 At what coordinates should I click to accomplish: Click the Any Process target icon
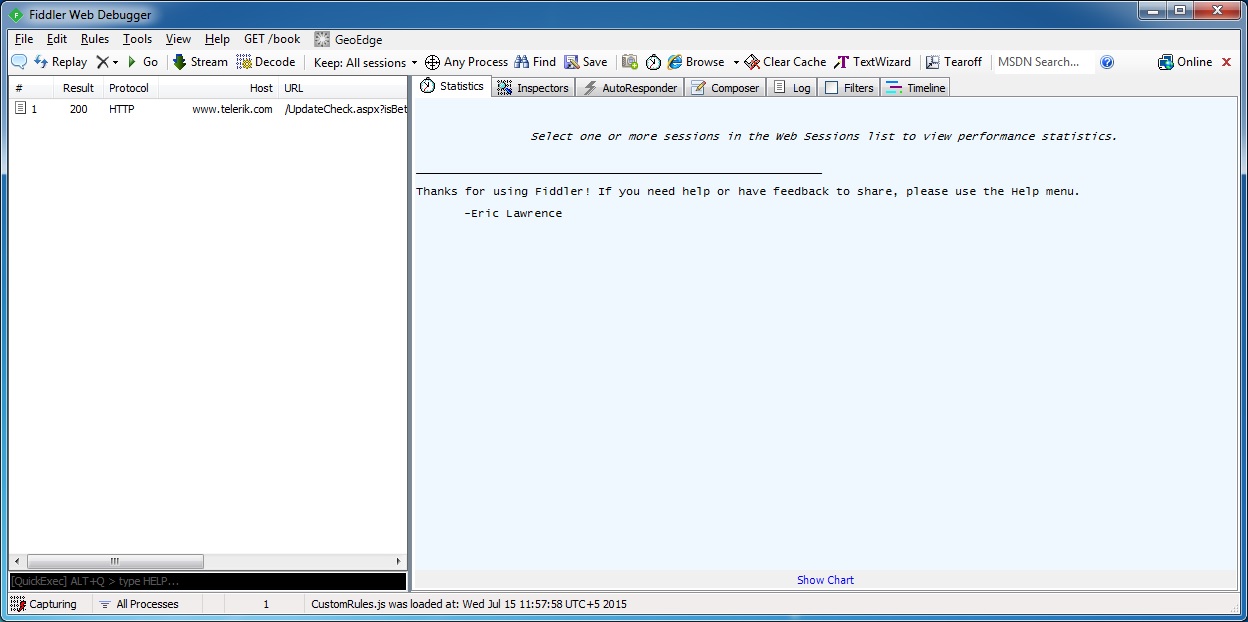click(x=433, y=62)
